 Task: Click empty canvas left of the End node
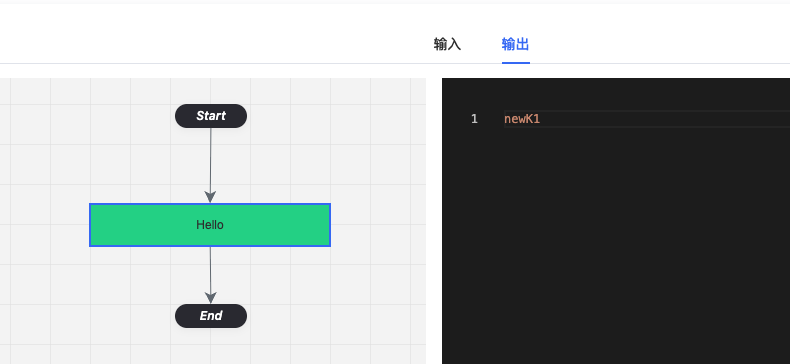(x=91, y=316)
